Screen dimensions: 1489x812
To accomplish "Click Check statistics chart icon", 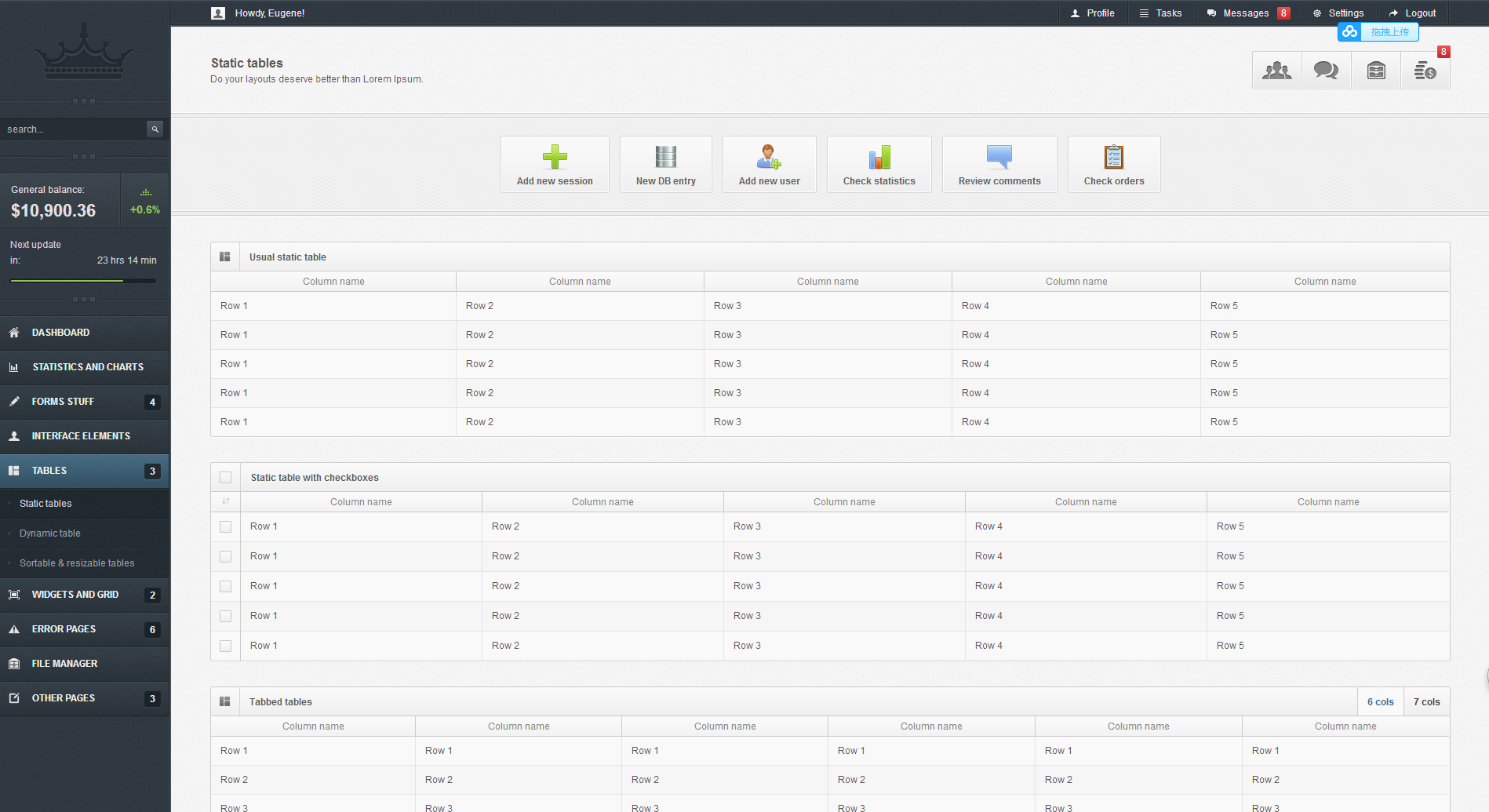I will coord(879,157).
